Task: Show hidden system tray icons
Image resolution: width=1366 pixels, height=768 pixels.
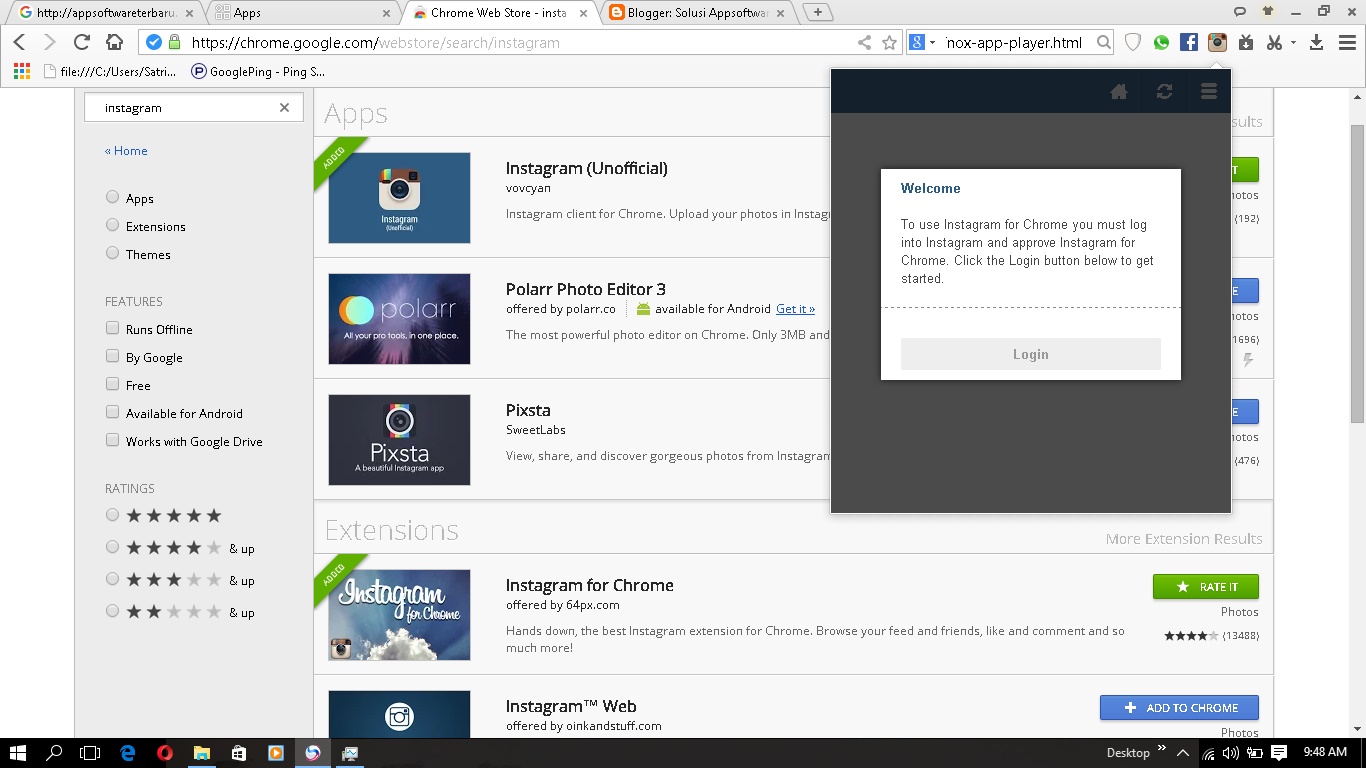Action: click(1183, 753)
